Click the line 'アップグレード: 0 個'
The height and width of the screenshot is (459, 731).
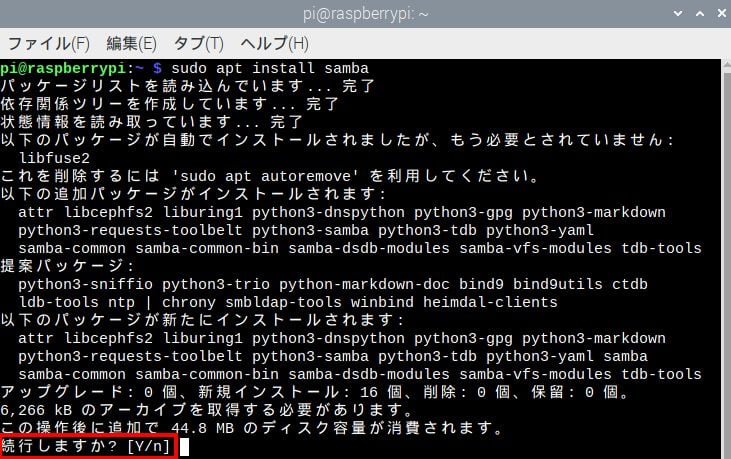pyautogui.click(x=89, y=392)
